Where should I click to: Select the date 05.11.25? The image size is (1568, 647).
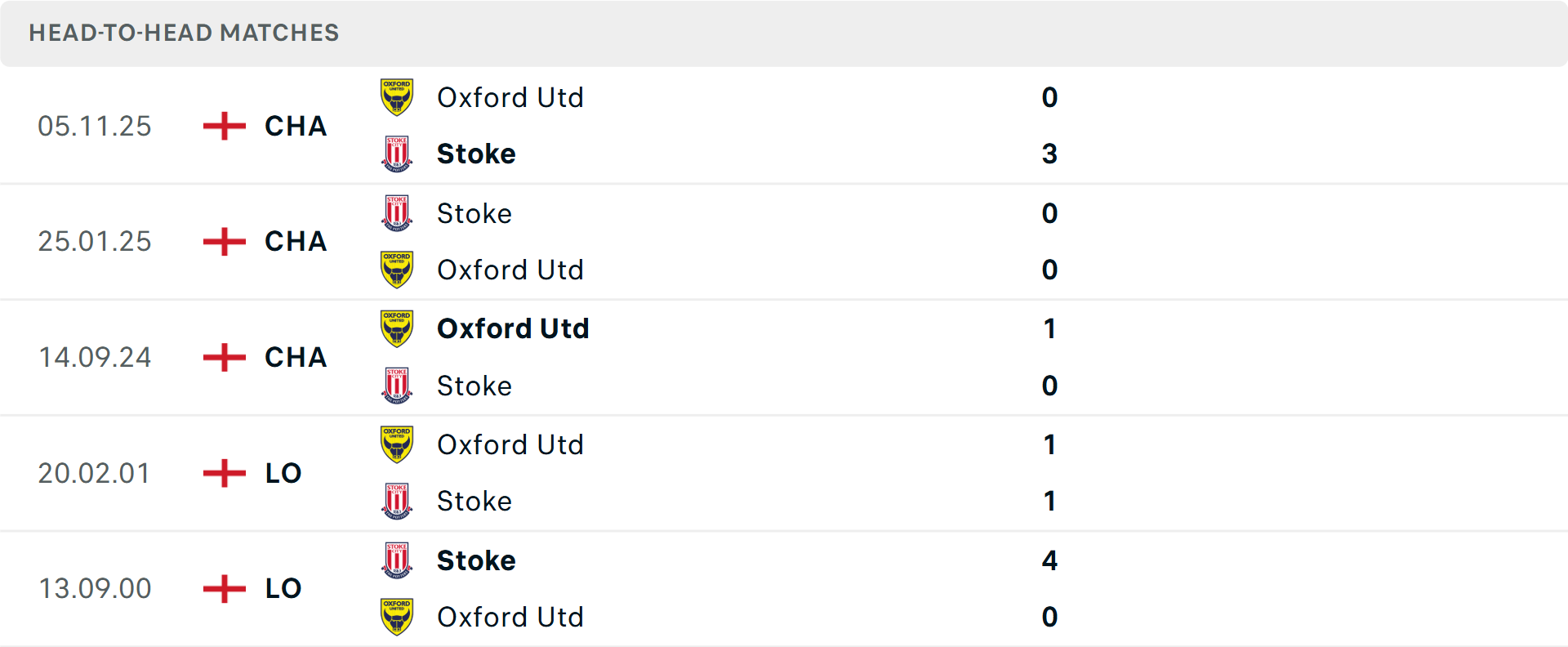pyautogui.click(x=95, y=126)
